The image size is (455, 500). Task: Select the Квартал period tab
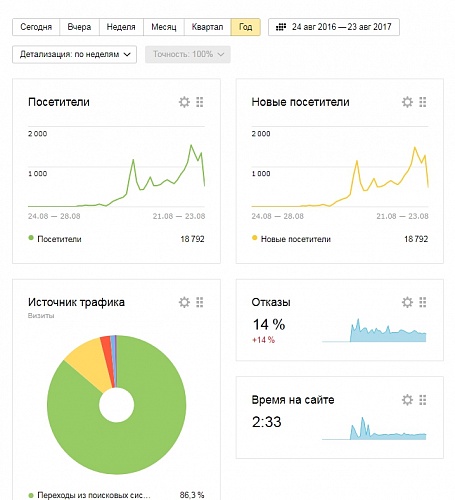point(207,27)
